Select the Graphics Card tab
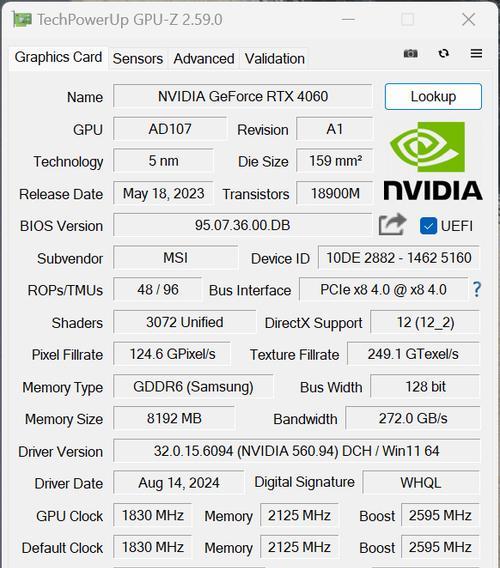The height and width of the screenshot is (568, 500). (x=58, y=57)
